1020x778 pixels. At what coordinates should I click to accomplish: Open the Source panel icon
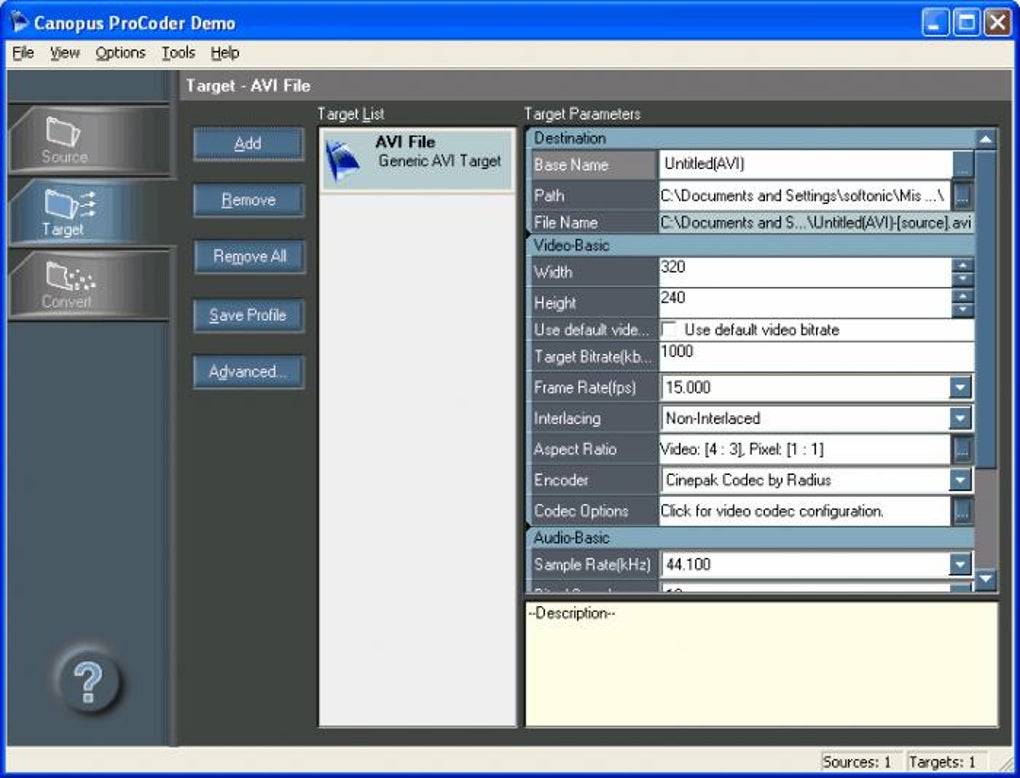pyautogui.click(x=63, y=133)
